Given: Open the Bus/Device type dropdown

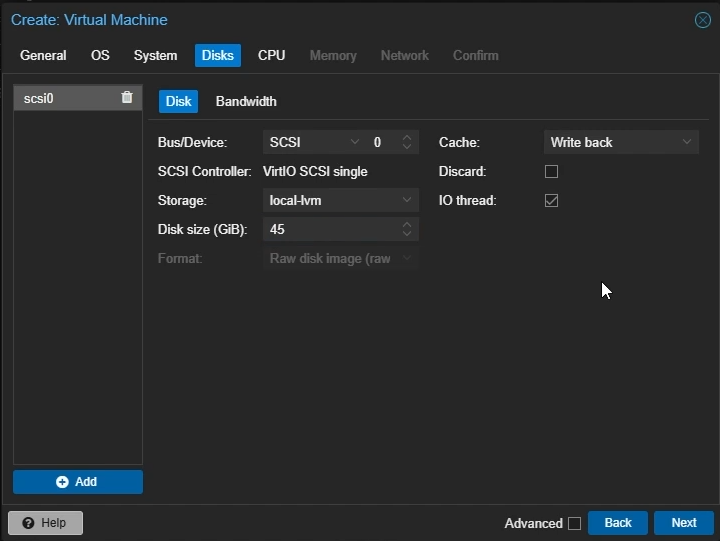Looking at the screenshot, I should [x=312, y=143].
